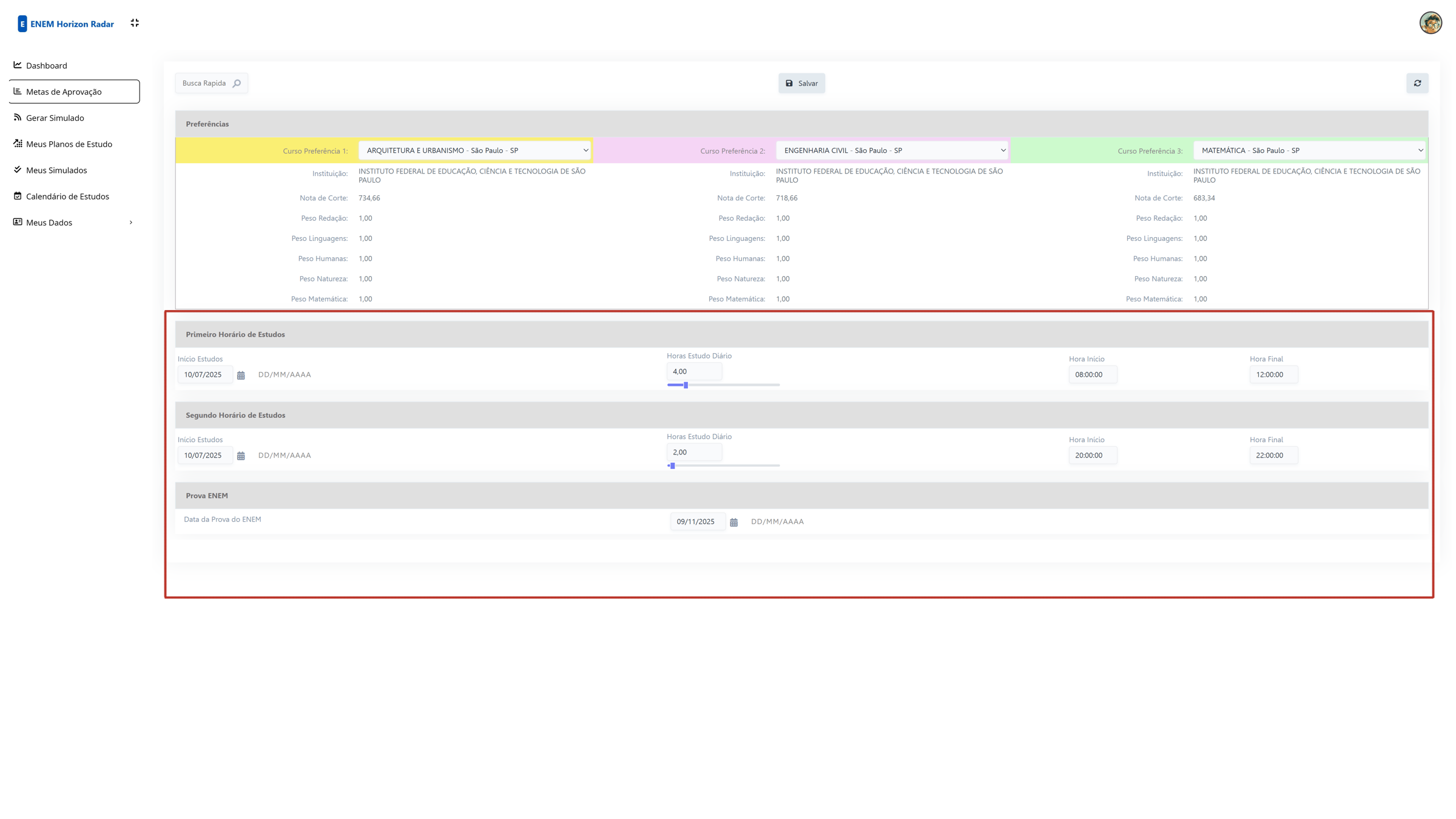
Task: Click the ENEM Horizon Radar logo icon
Action: 22,24
